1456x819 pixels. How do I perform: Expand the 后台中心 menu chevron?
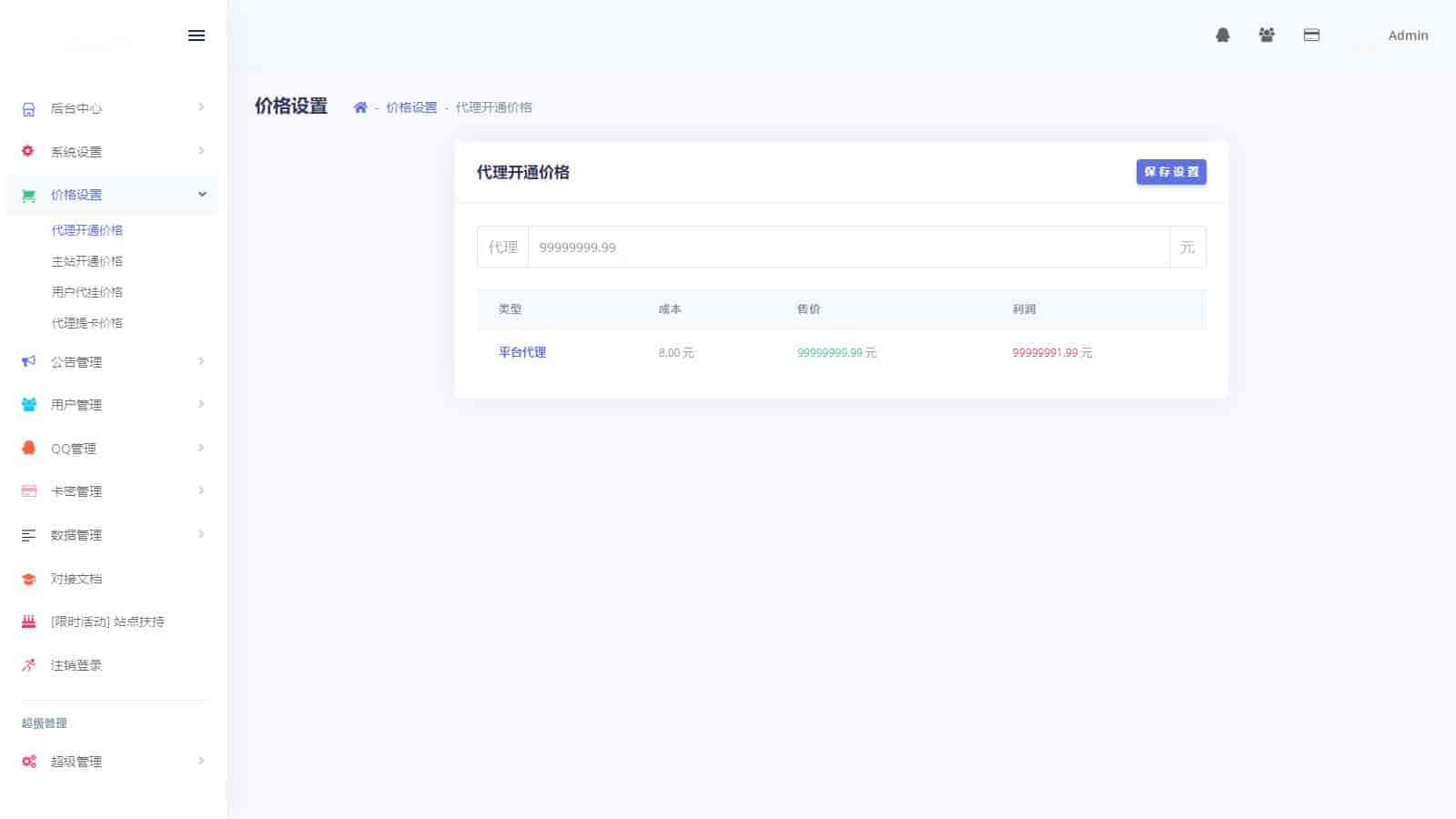click(201, 107)
